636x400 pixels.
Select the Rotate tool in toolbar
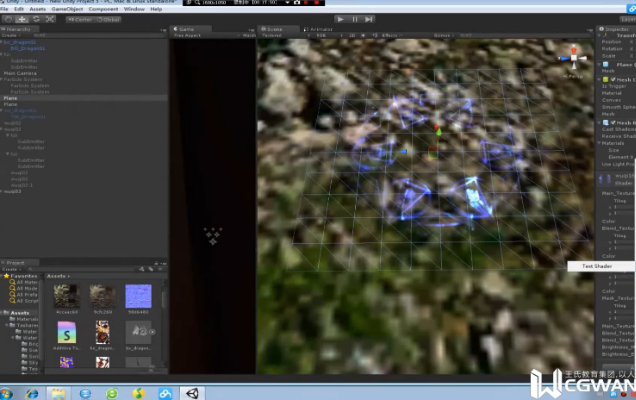pyautogui.click(x=35, y=19)
